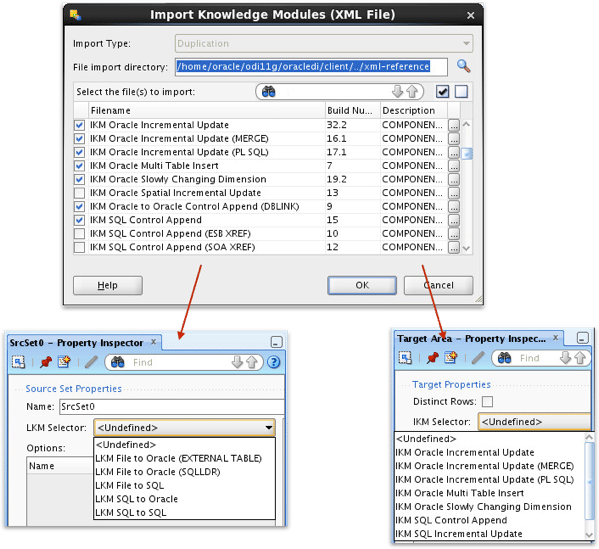Click pencil edit icon in SrcSet0 Property Inspector
599x549 pixels.
[x=91, y=361]
